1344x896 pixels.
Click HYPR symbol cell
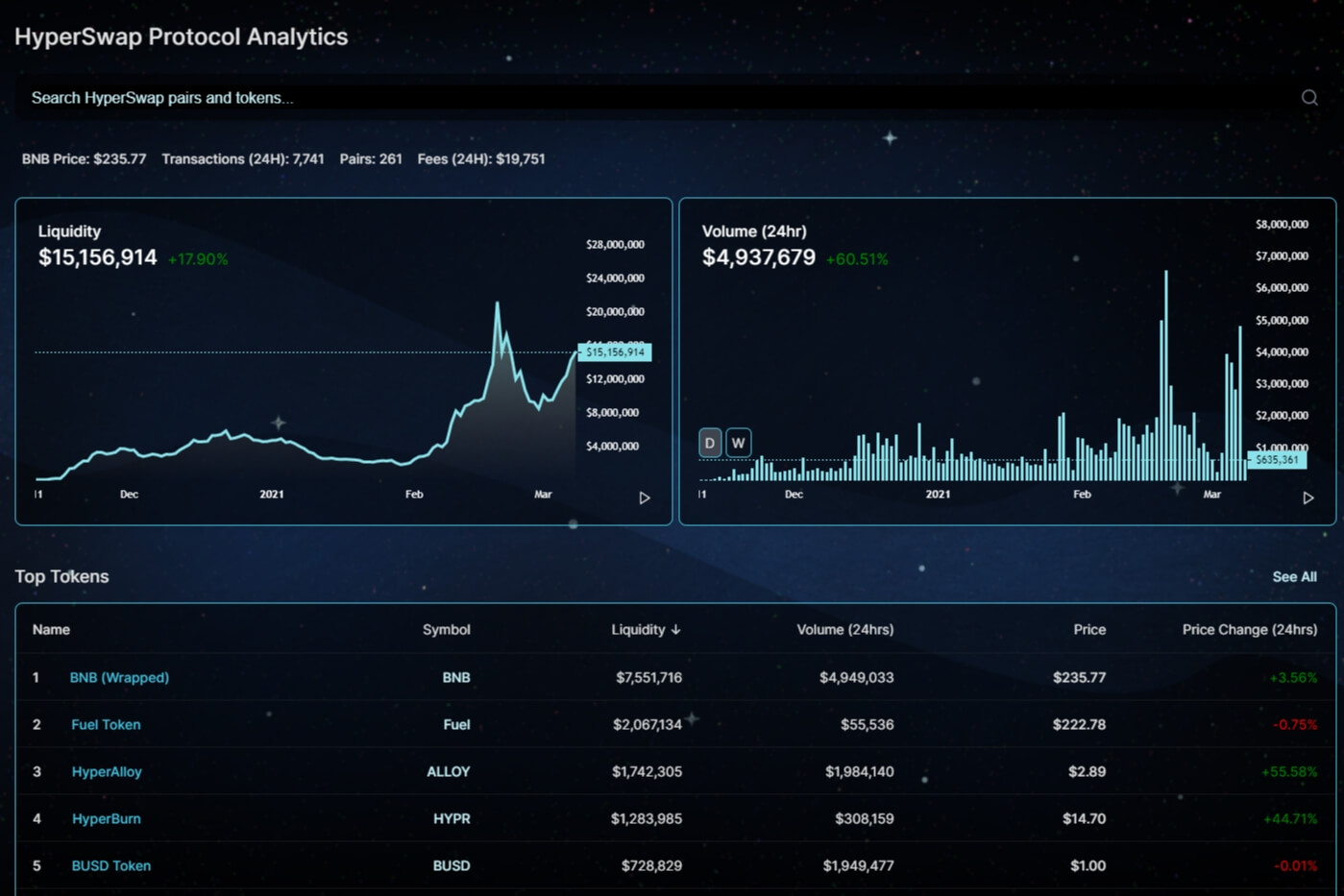tap(452, 819)
